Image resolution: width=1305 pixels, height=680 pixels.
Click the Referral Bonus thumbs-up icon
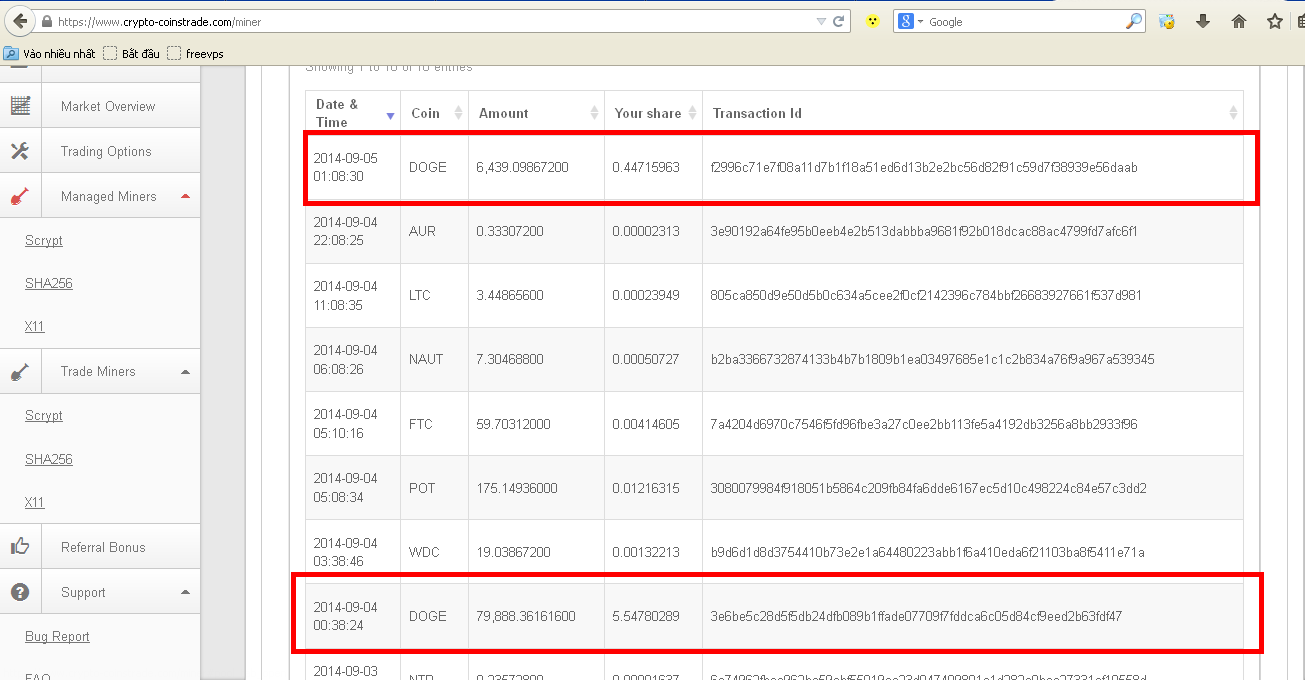20,547
